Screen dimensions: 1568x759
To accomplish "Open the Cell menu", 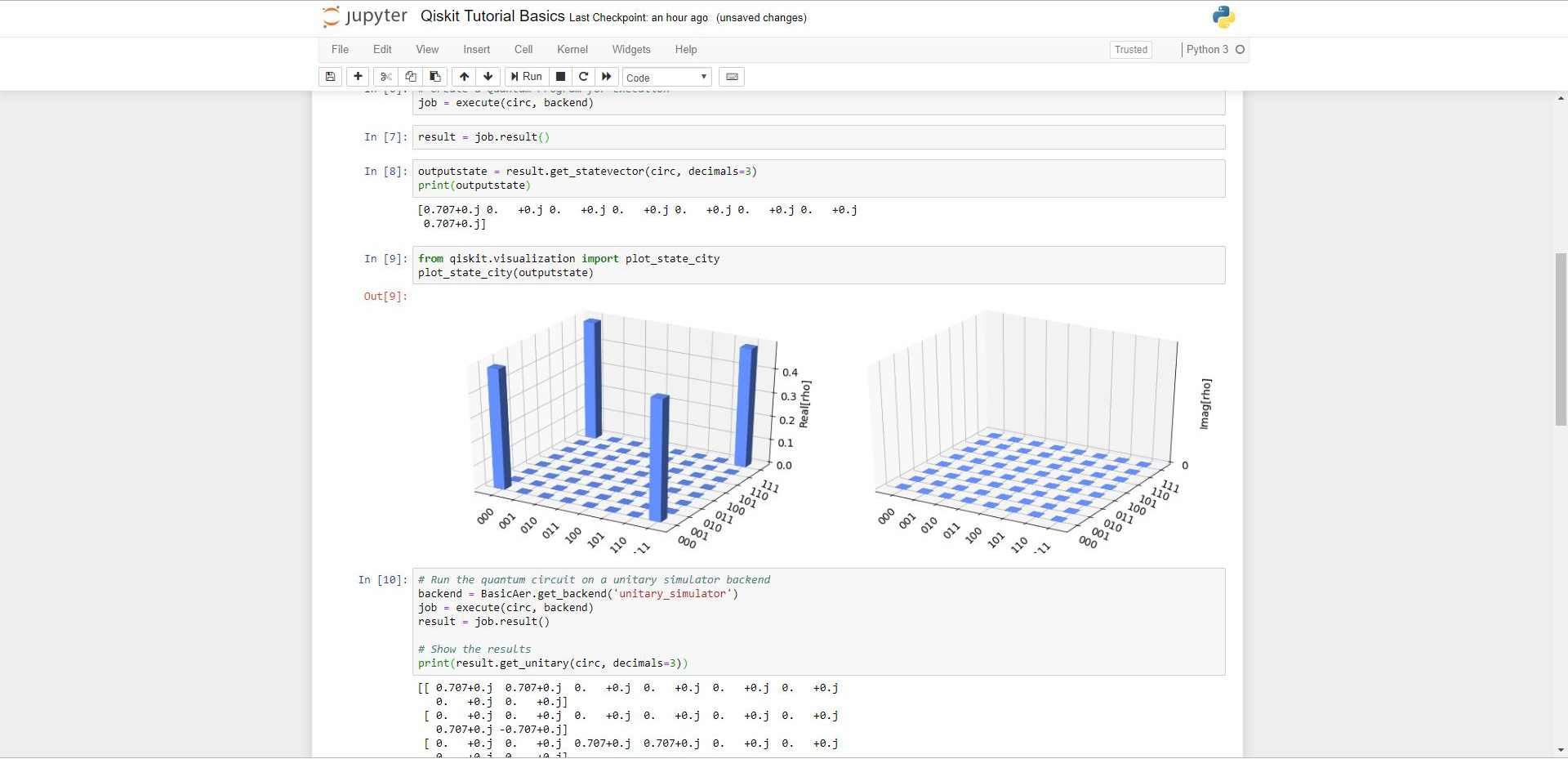I will (523, 50).
